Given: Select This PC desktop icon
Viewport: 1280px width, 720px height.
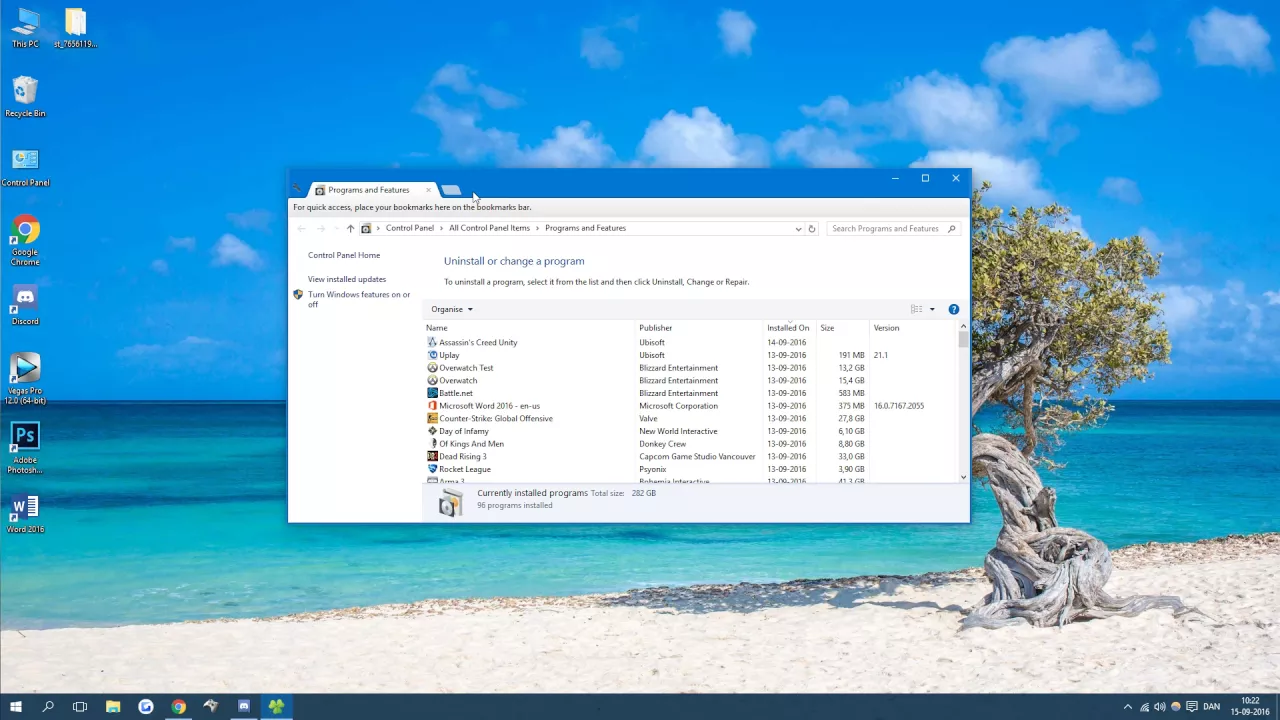Looking at the screenshot, I should pos(25,28).
